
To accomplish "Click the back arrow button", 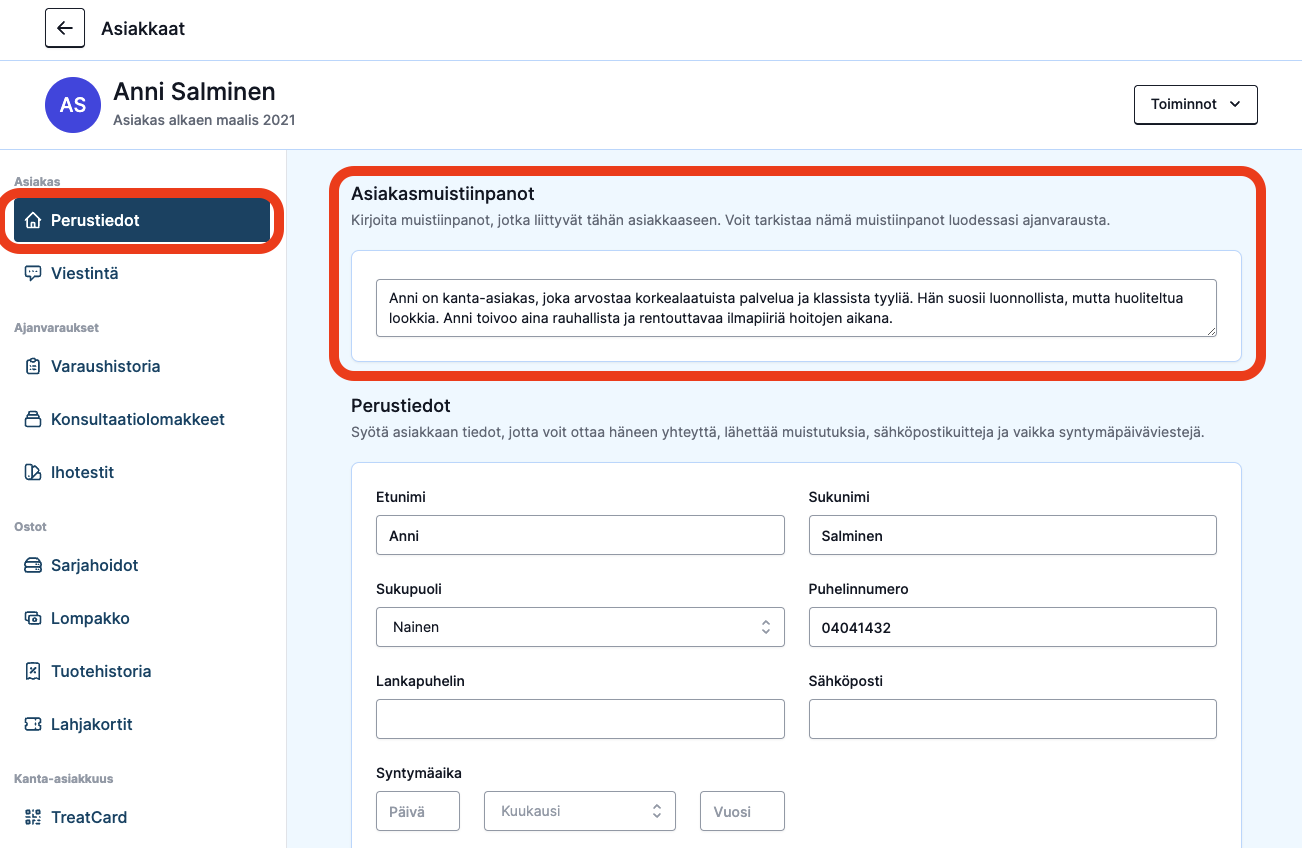I will click(x=65, y=28).
